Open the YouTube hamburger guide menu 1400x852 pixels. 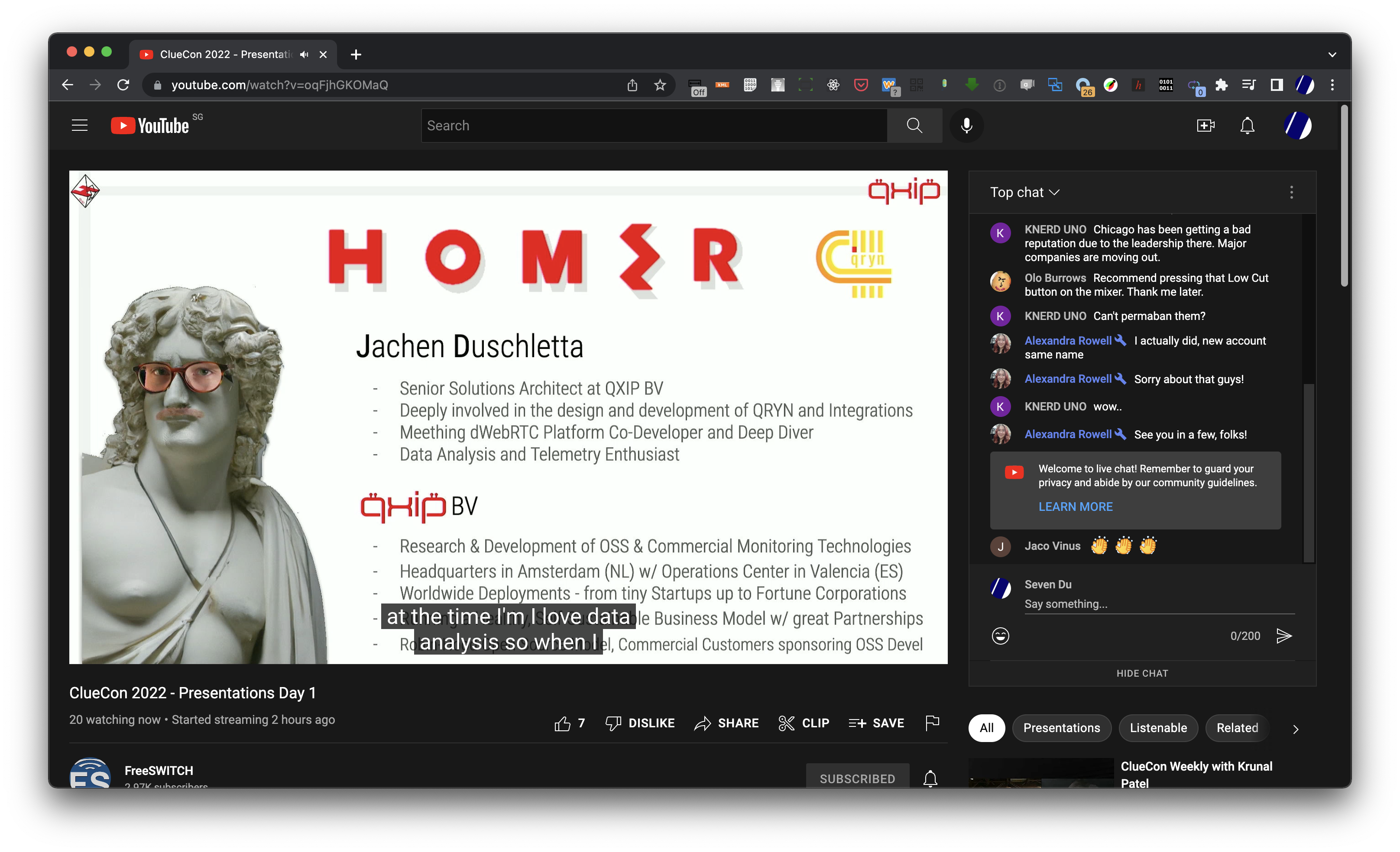tap(80, 126)
